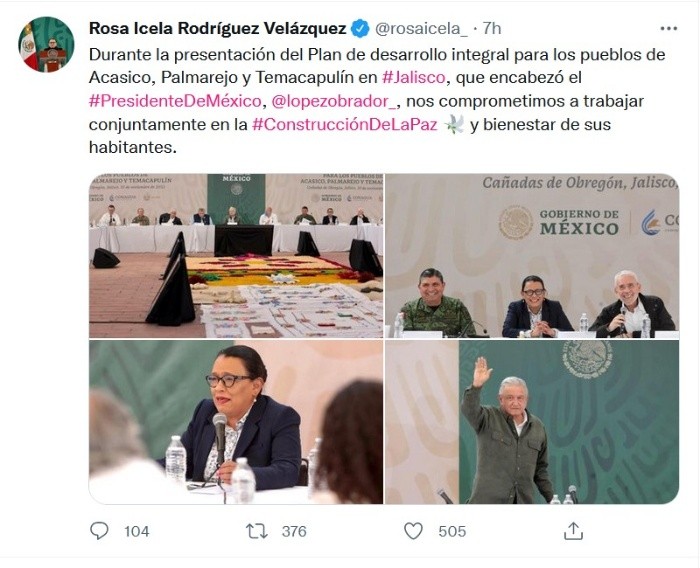This screenshot has height=568, width=700.
Task: Visit the @lopezobrador_ mention
Action: [333, 101]
